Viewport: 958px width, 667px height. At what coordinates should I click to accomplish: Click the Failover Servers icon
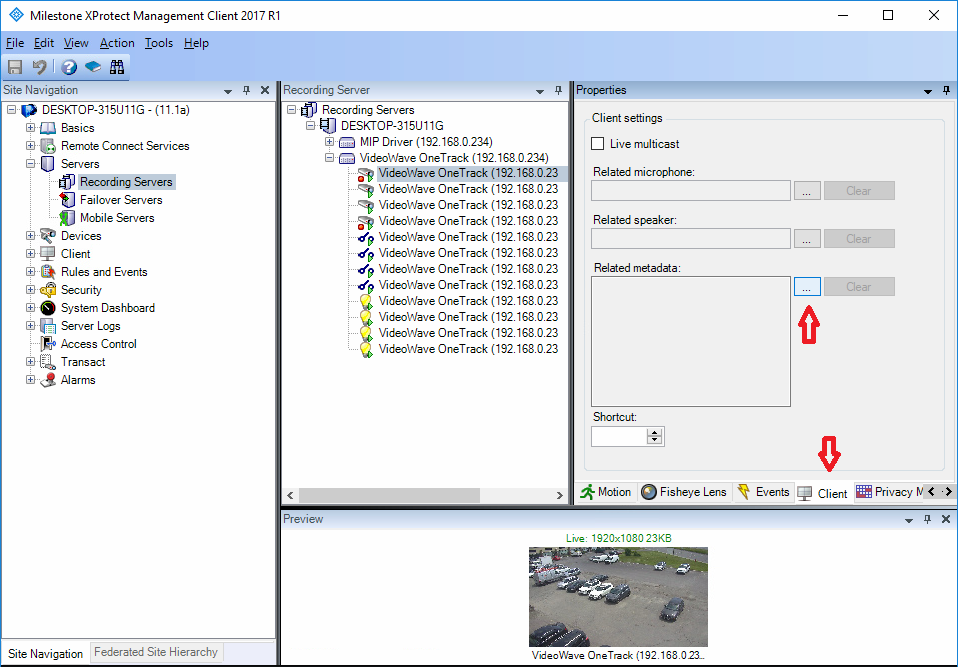pyautogui.click(x=67, y=200)
